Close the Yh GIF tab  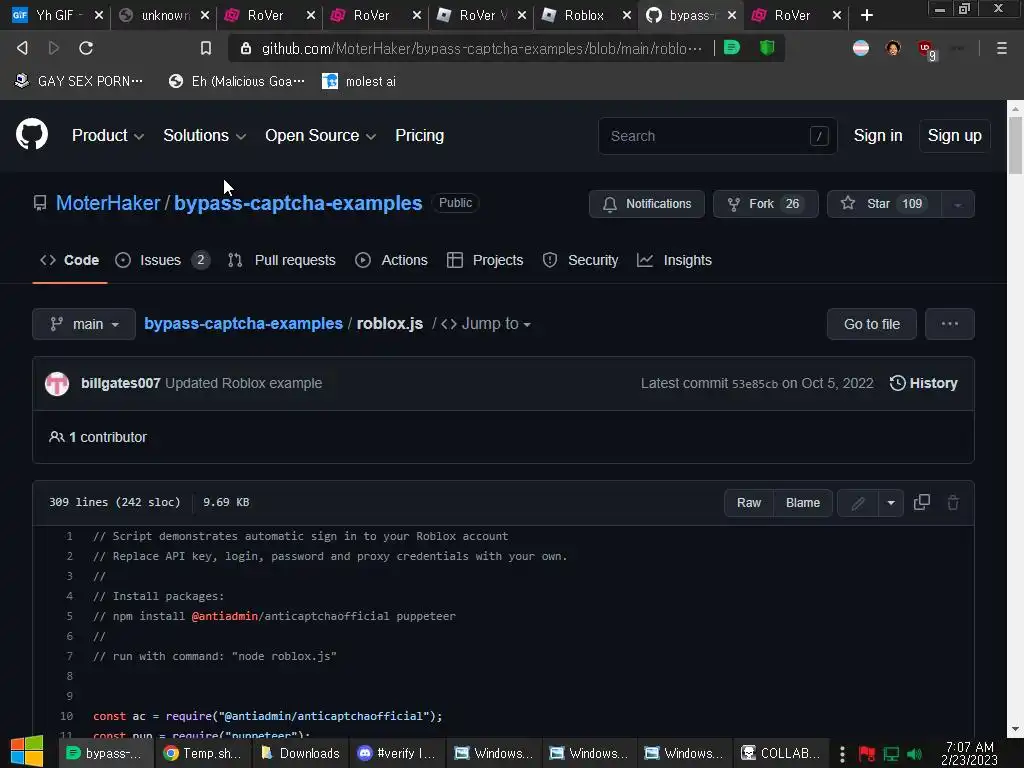(99, 15)
